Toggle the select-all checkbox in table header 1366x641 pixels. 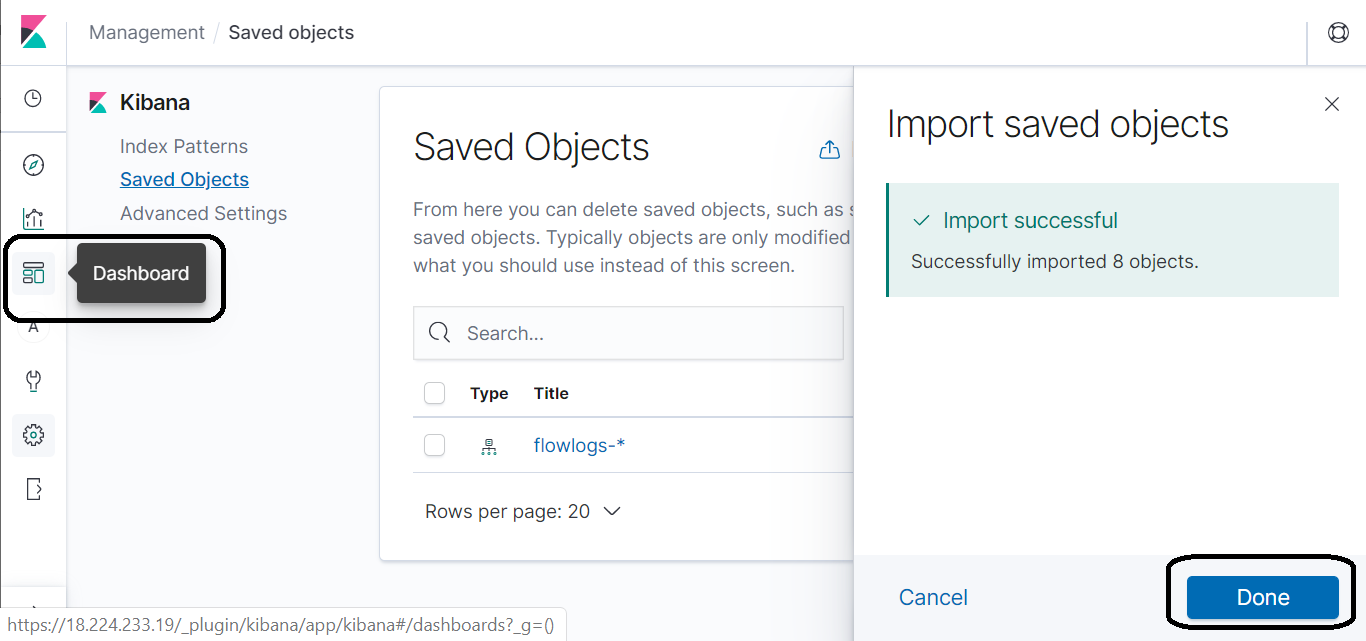coord(434,393)
